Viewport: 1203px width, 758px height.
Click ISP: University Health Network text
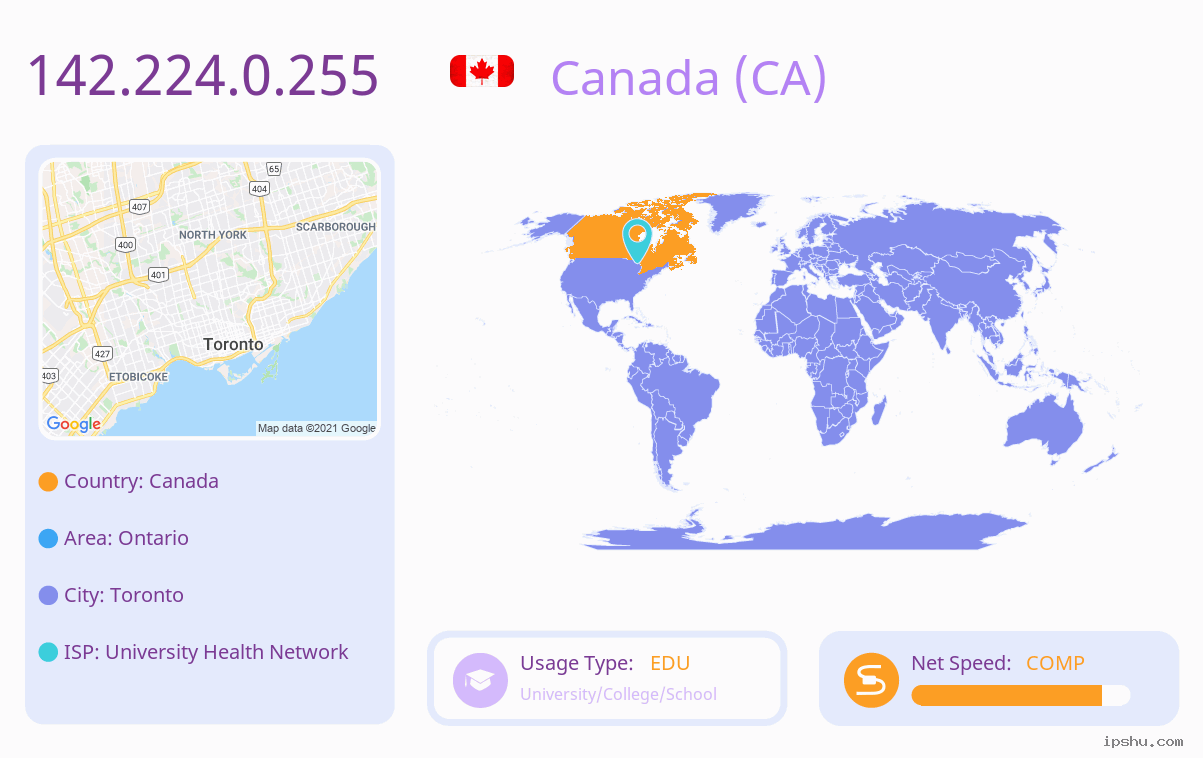(x=206, y=652)
